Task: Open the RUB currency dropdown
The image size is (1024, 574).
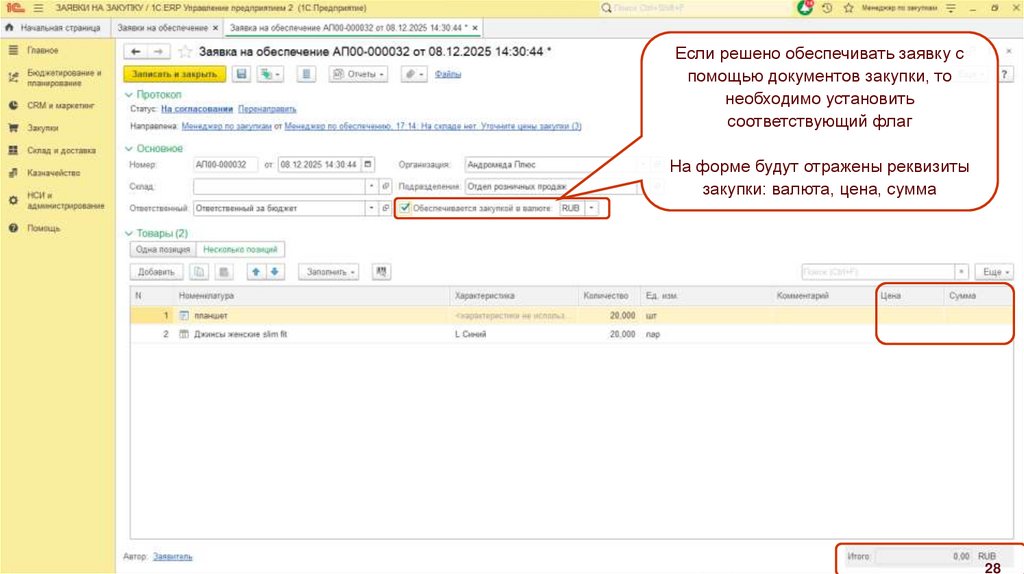Action: tap(591, 208)
